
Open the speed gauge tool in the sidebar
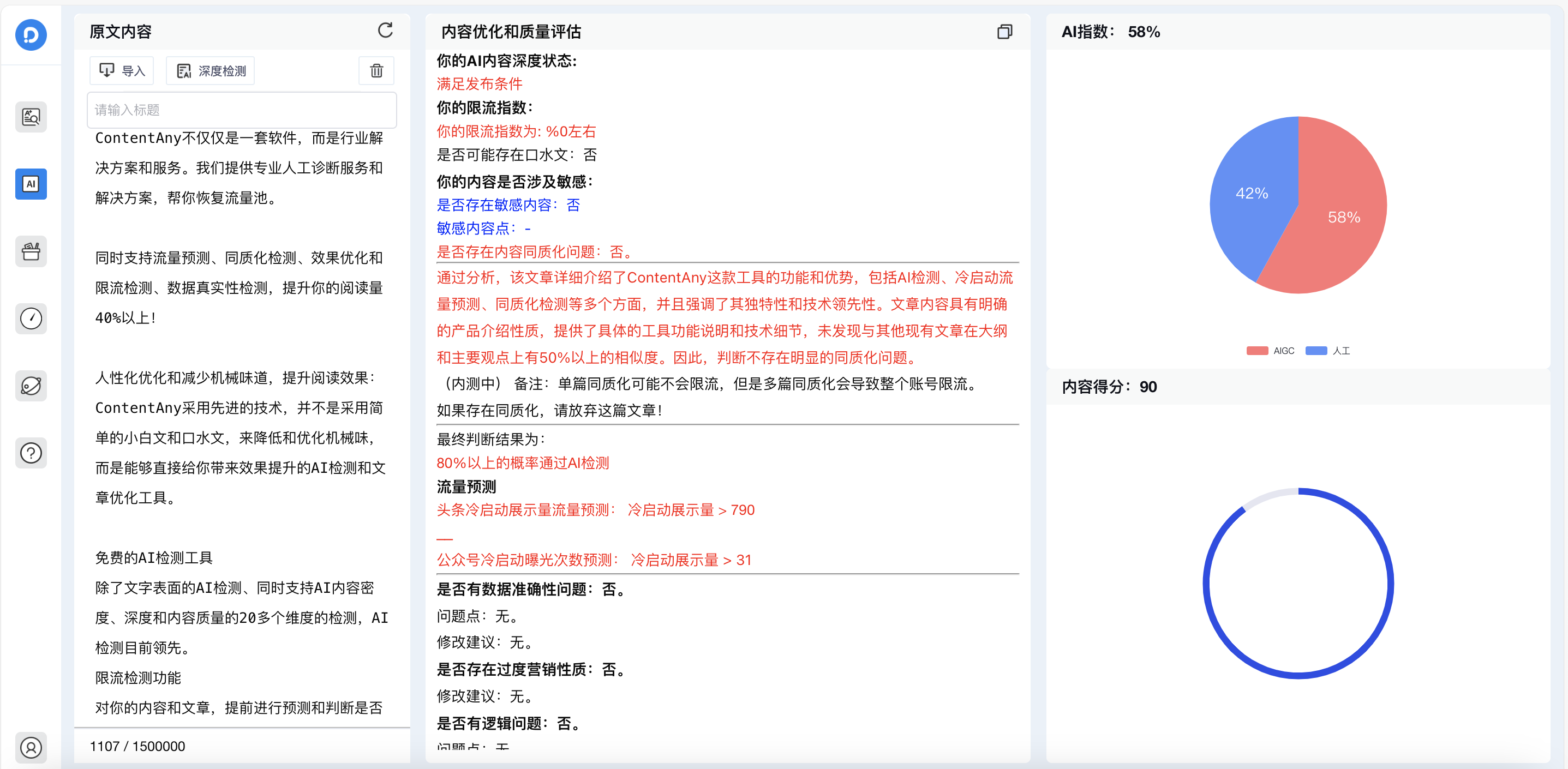coord(31,318)
